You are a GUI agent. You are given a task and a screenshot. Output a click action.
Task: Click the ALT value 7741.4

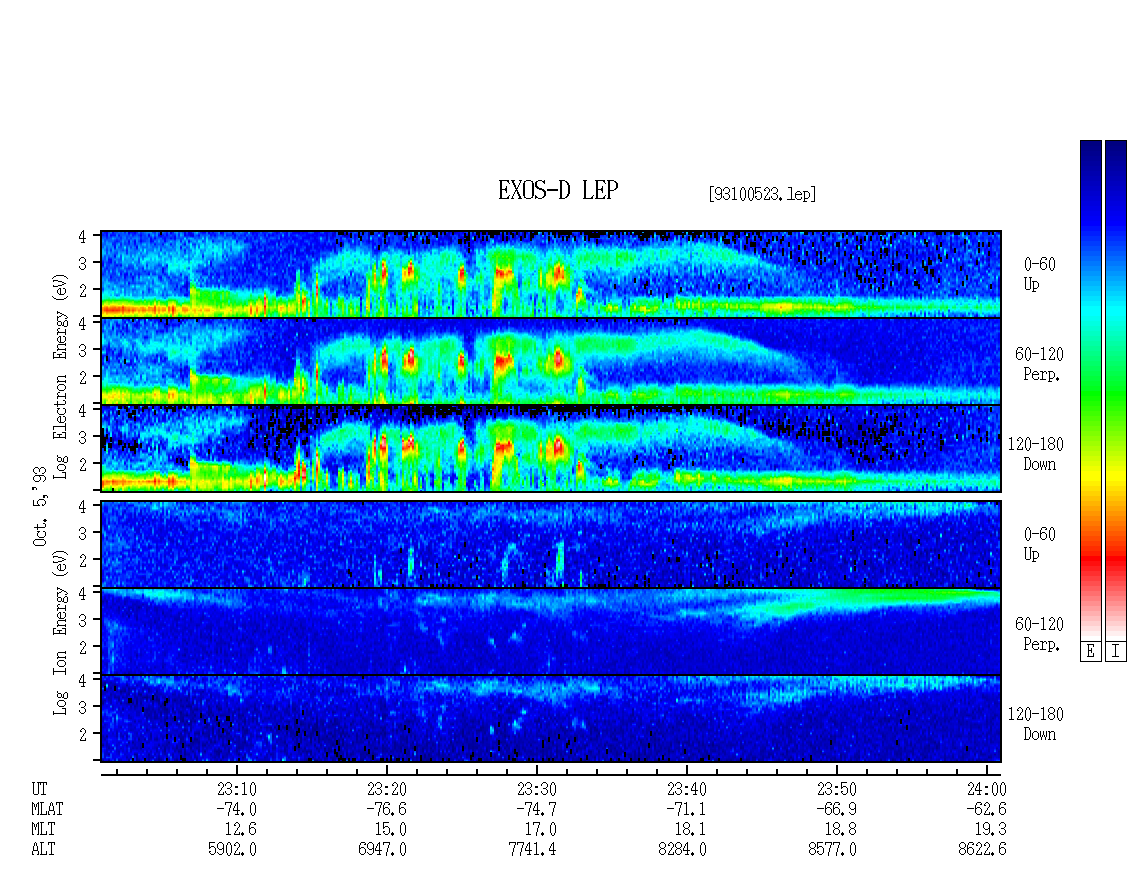[533, 850]
